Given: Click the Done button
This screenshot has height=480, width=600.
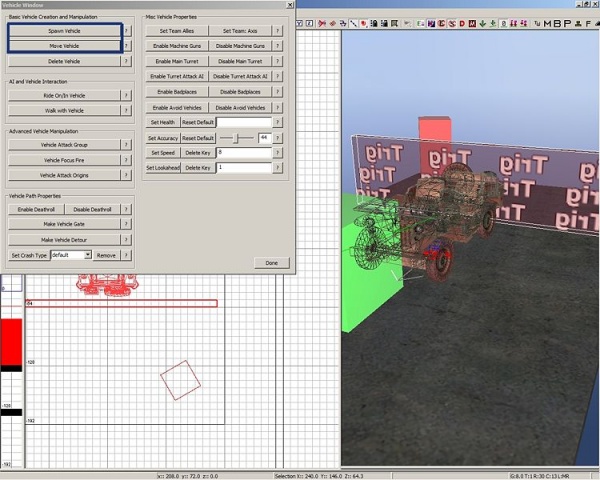Looking at the screenshot, I should [x=270, y=263].
